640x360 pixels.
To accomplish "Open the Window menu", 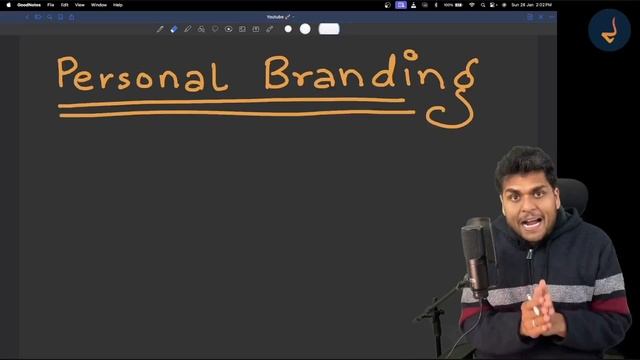I will pyautogui.click(x=99, y=5).
